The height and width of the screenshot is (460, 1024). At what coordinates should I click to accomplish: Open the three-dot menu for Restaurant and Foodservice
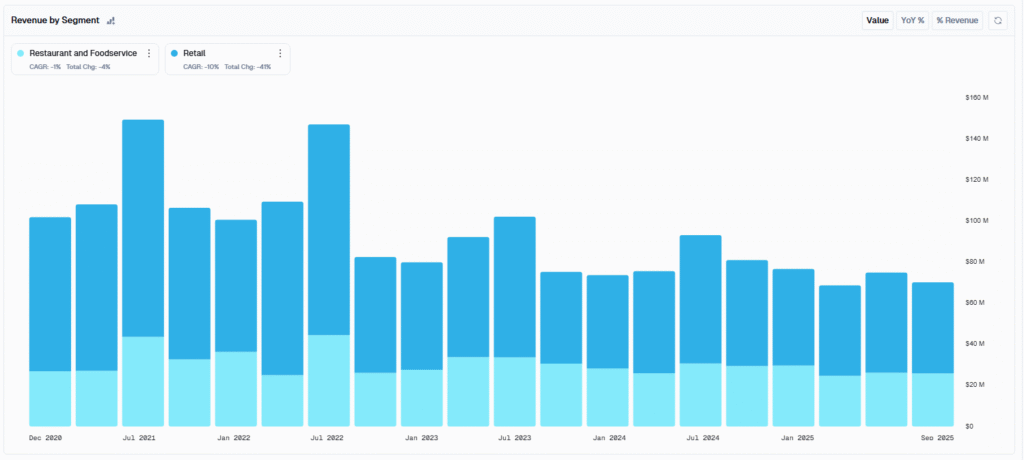pos(149,54)
